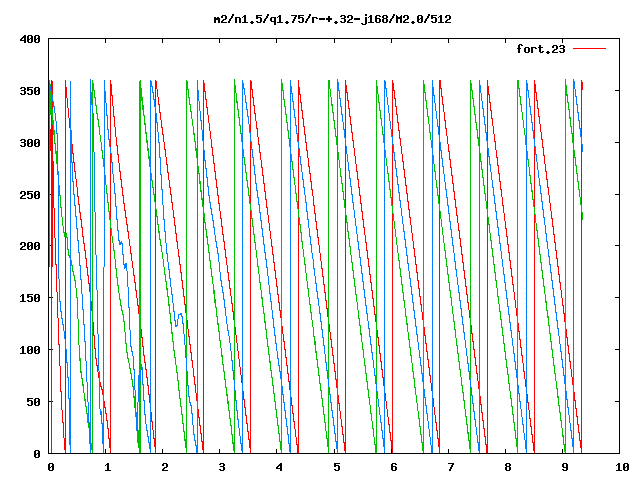
Task: Click the x-axis label 3
Action: coord(222,467)
